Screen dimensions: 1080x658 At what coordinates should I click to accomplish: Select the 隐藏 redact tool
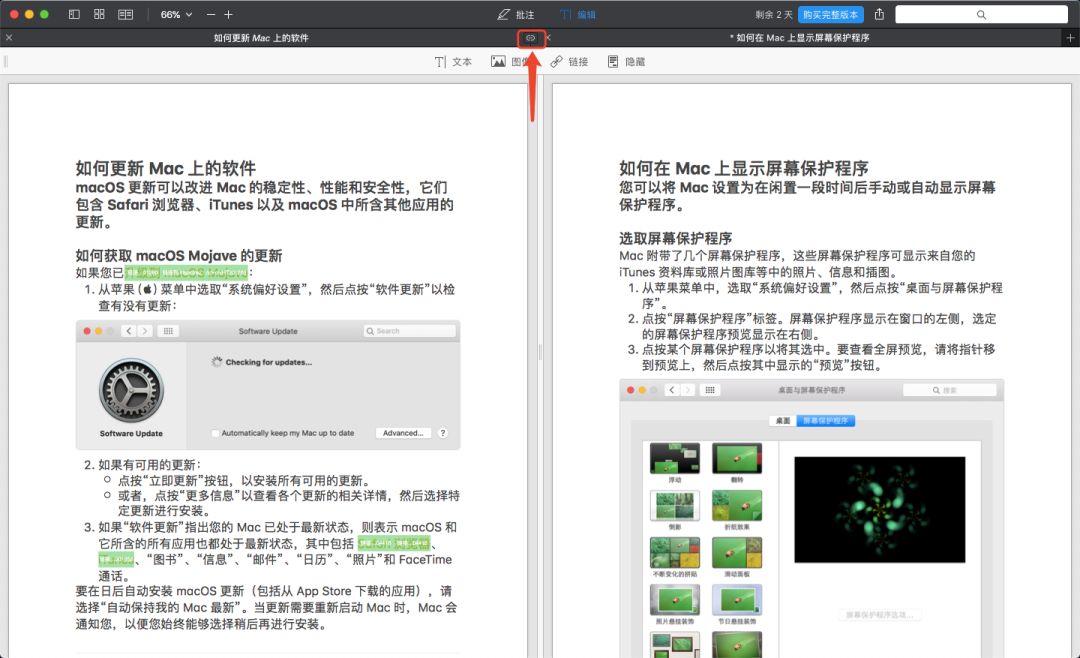(627, 62)
